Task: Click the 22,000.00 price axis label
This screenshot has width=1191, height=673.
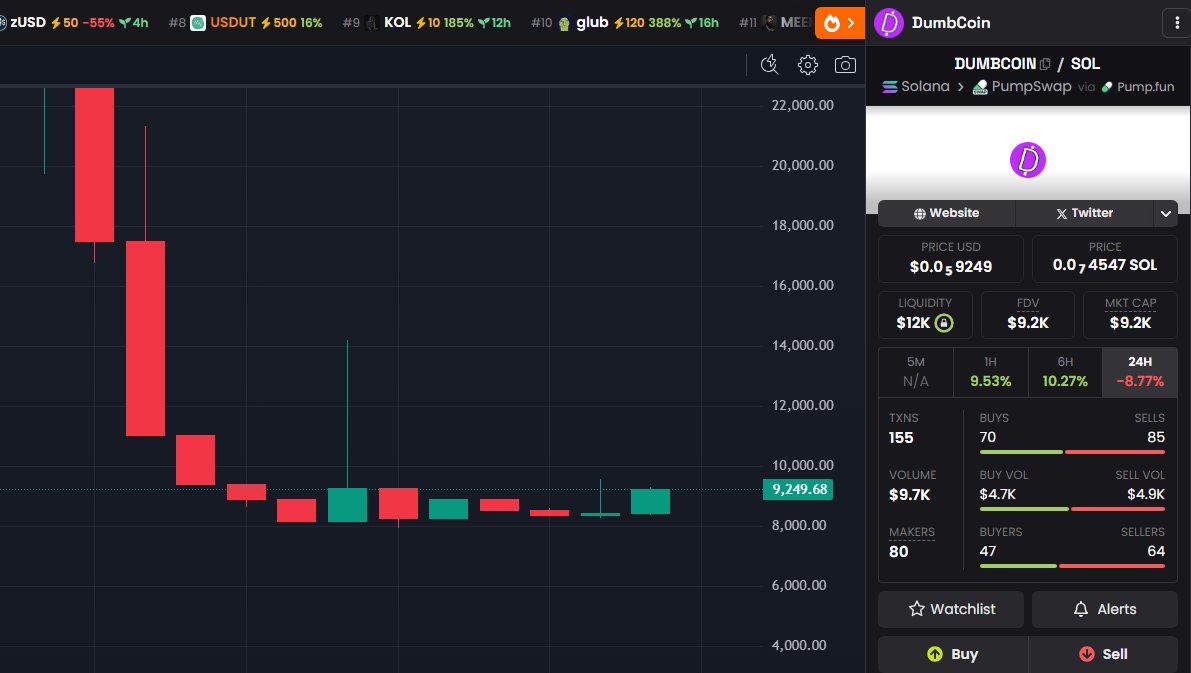Action: (802, 105)
